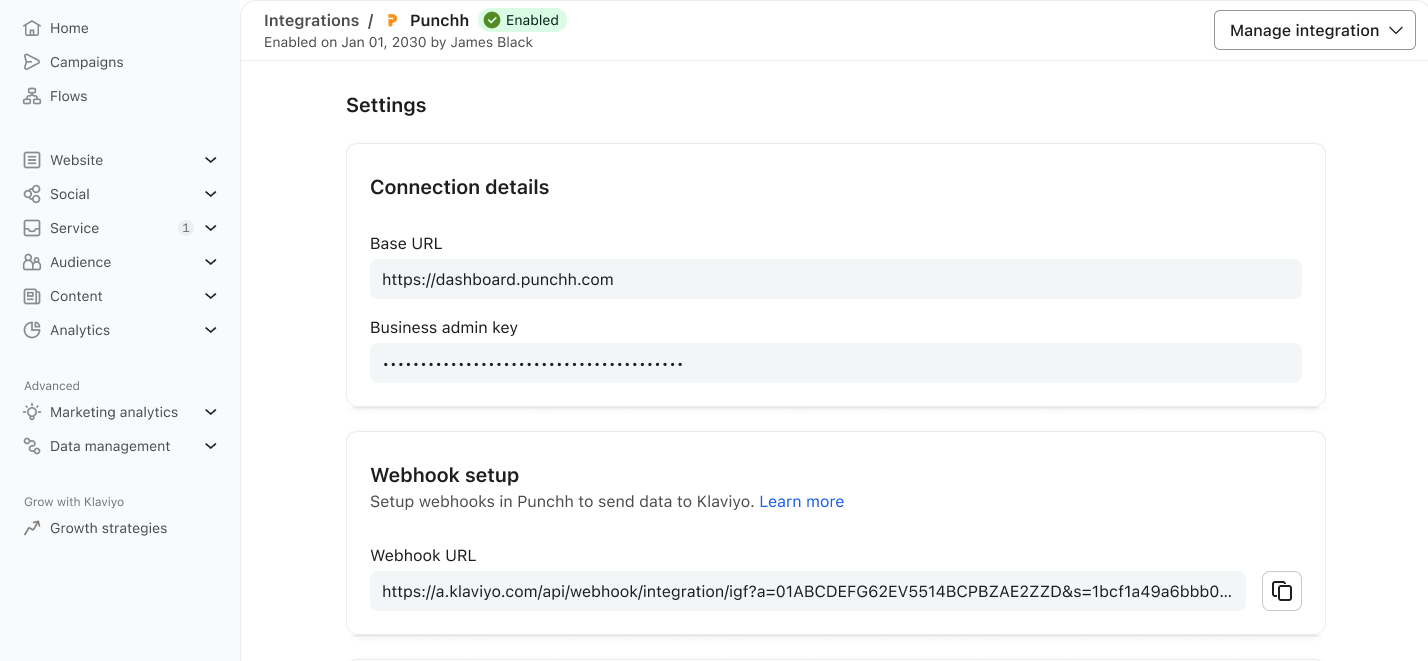Expand the Marketing analytics chevron
Screen dimensions: 1428x661
(211, 412)
